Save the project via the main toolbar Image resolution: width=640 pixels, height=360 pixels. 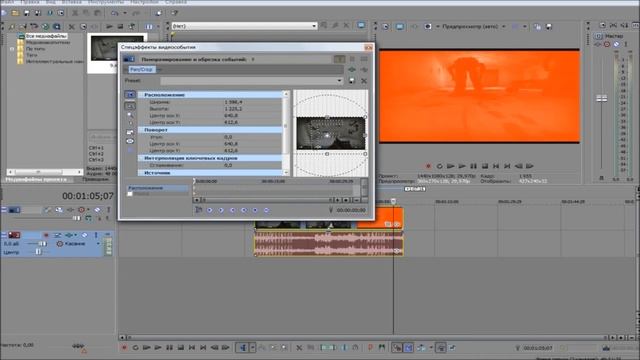[x=27, y=13]
